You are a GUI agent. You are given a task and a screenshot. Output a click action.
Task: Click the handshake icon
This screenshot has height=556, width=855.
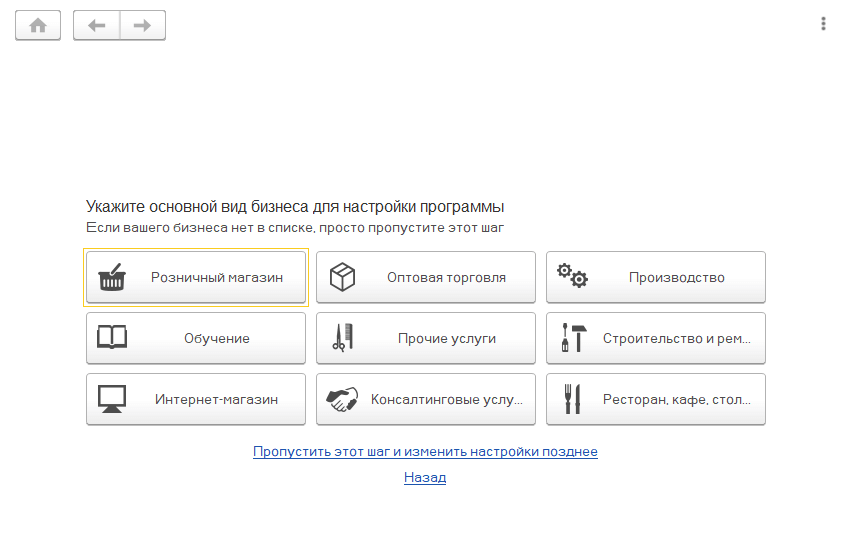[x=342, y=399]
